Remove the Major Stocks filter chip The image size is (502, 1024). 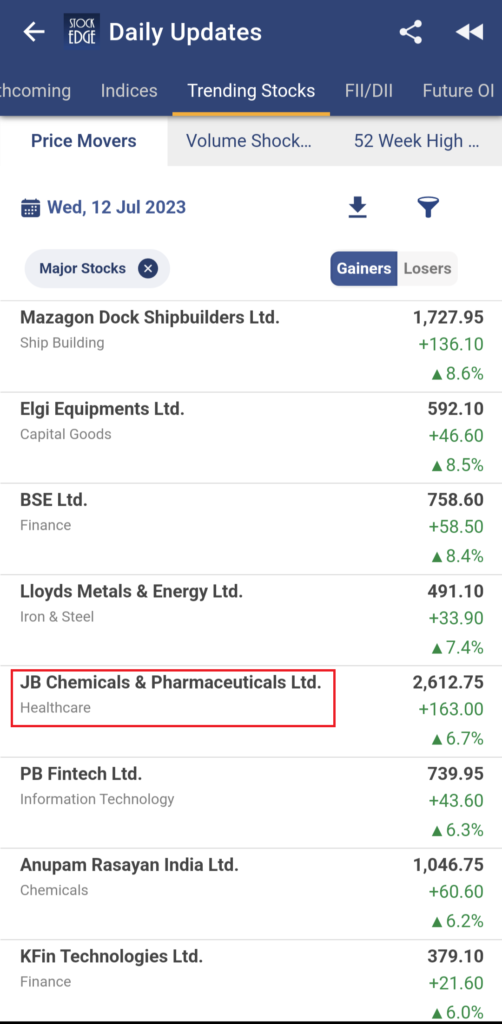point(148,268)
